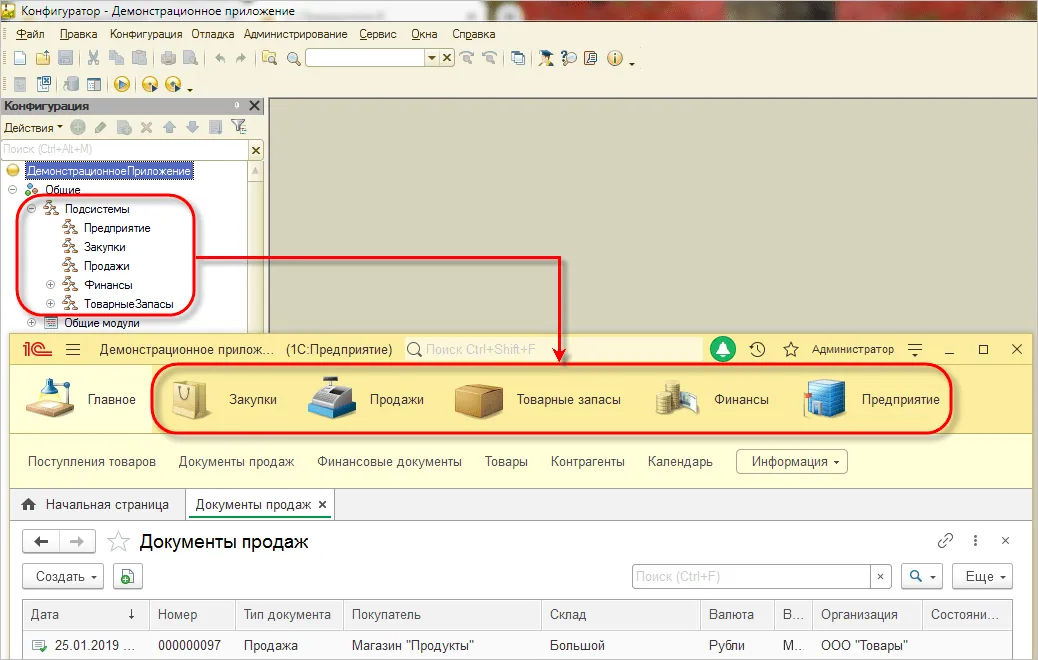This screenshot has width=1038, height=660.
Task: Open the Создать dropdown button
Action: 63,577
